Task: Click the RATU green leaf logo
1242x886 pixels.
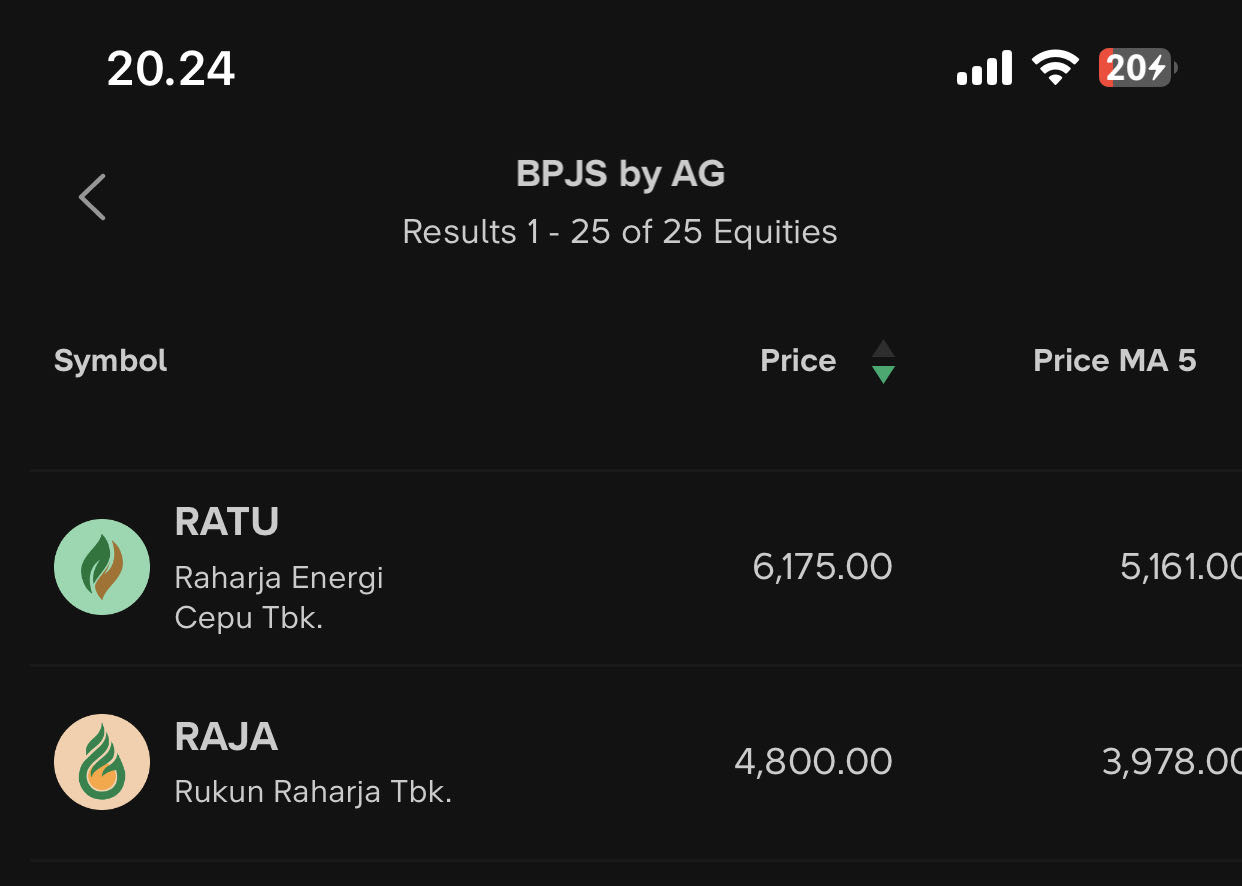Action: coord(102,567)
